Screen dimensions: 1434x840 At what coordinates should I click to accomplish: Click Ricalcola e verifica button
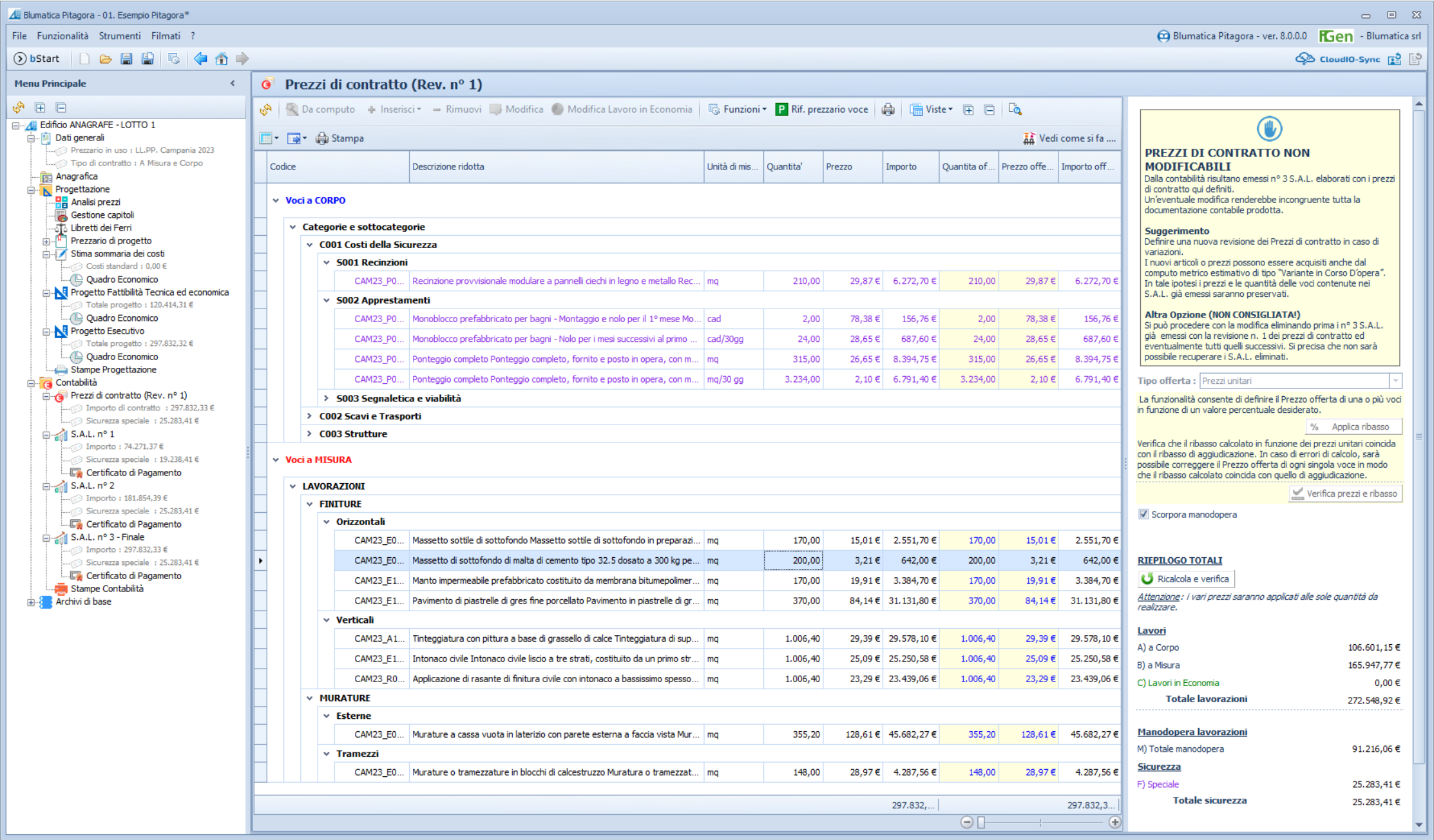coord(1186,578)
